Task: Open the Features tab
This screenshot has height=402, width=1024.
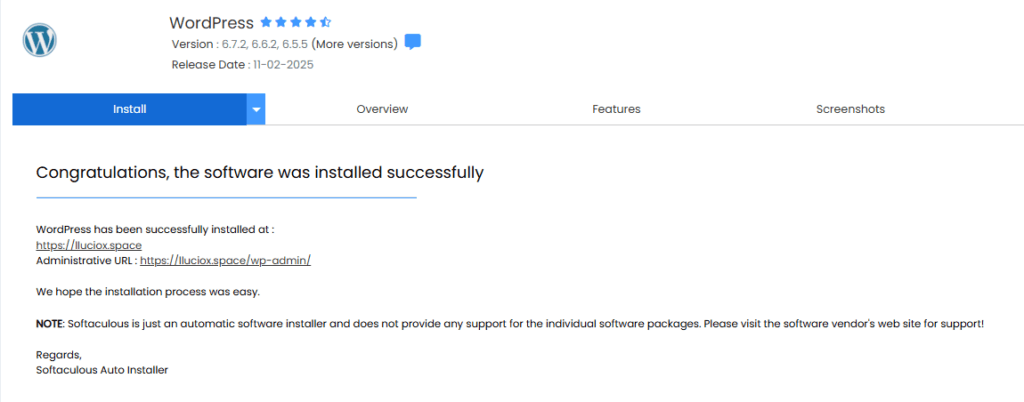Action: (616, 109)
